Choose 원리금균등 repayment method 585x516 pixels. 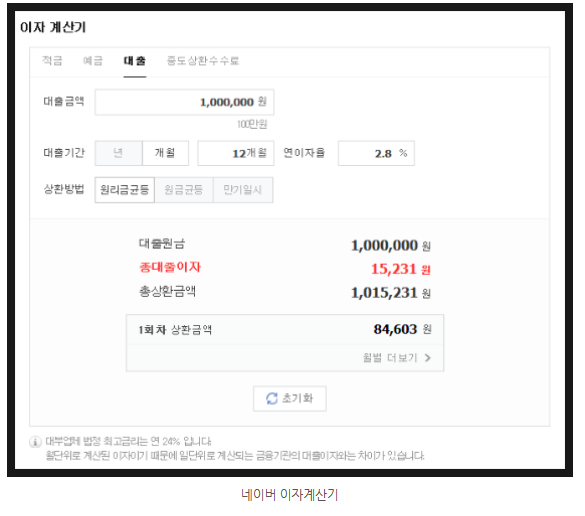point(125,190)
